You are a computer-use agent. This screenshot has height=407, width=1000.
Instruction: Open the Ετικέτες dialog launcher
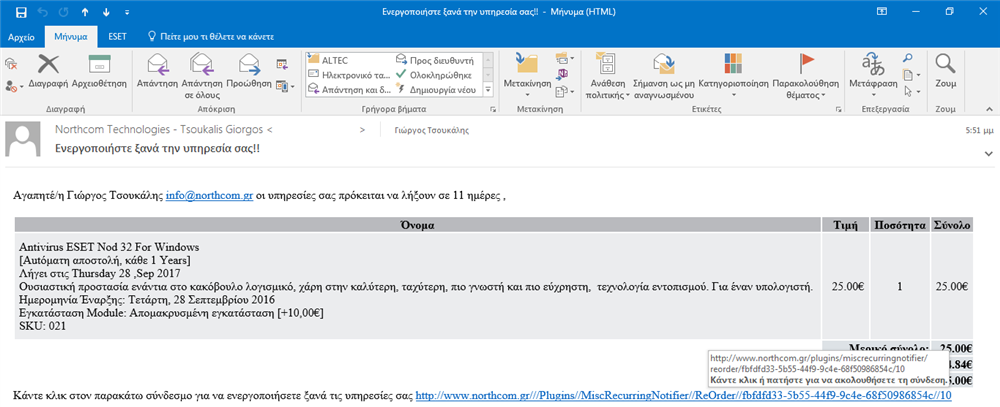tap(838, 110)
